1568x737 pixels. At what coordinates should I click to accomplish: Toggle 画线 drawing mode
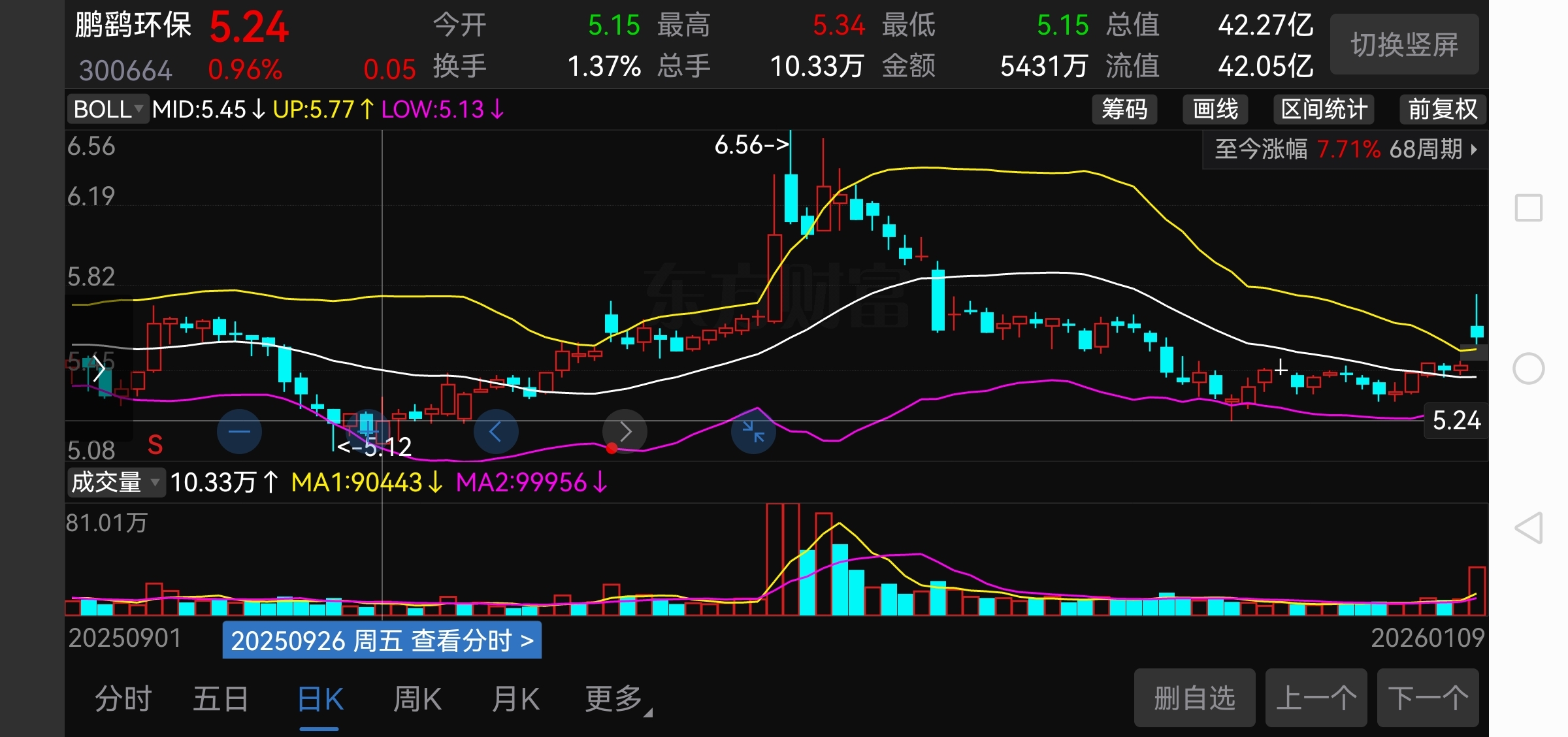pyautogui.click(x=1215, y=109)
